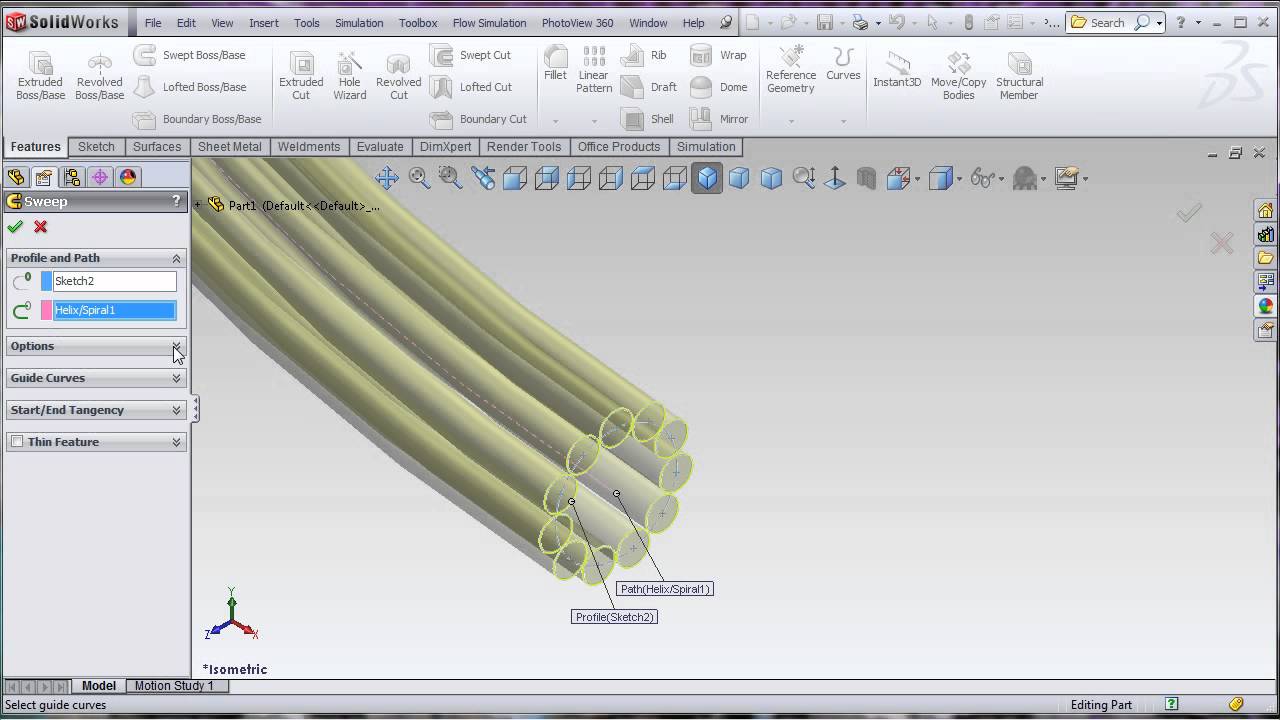Click the Helix/Spiral1 path field
This screenshot has width=1280, height=720.
point(114,310)
